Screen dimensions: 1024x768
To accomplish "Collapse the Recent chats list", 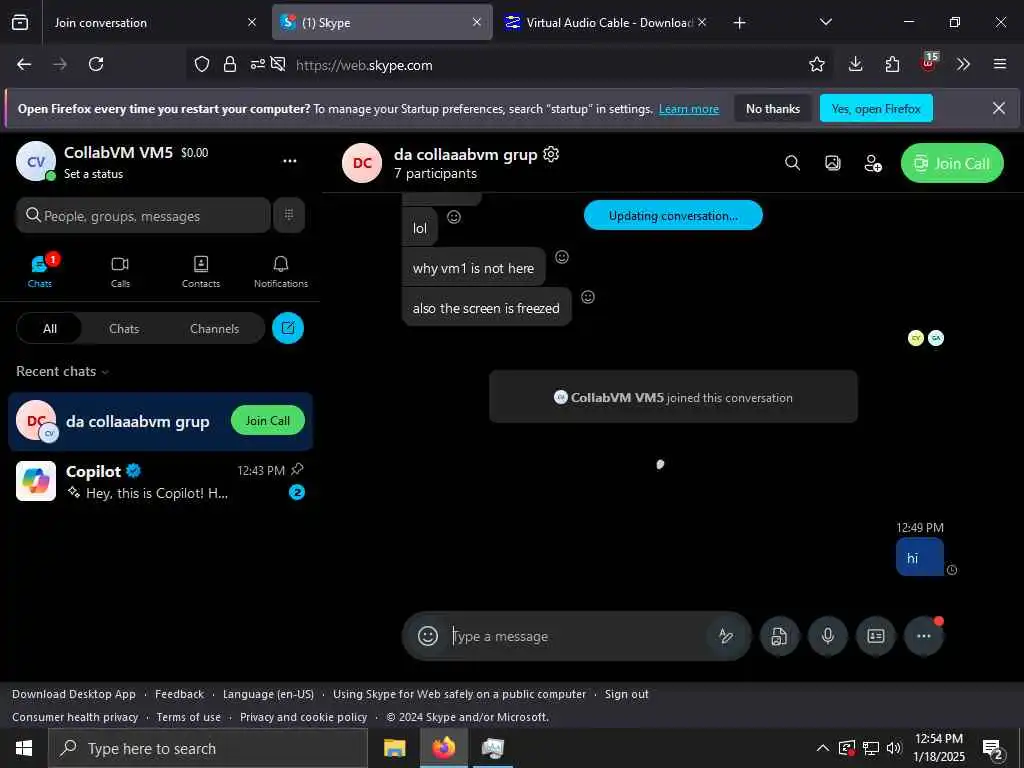I will [63, 371].
